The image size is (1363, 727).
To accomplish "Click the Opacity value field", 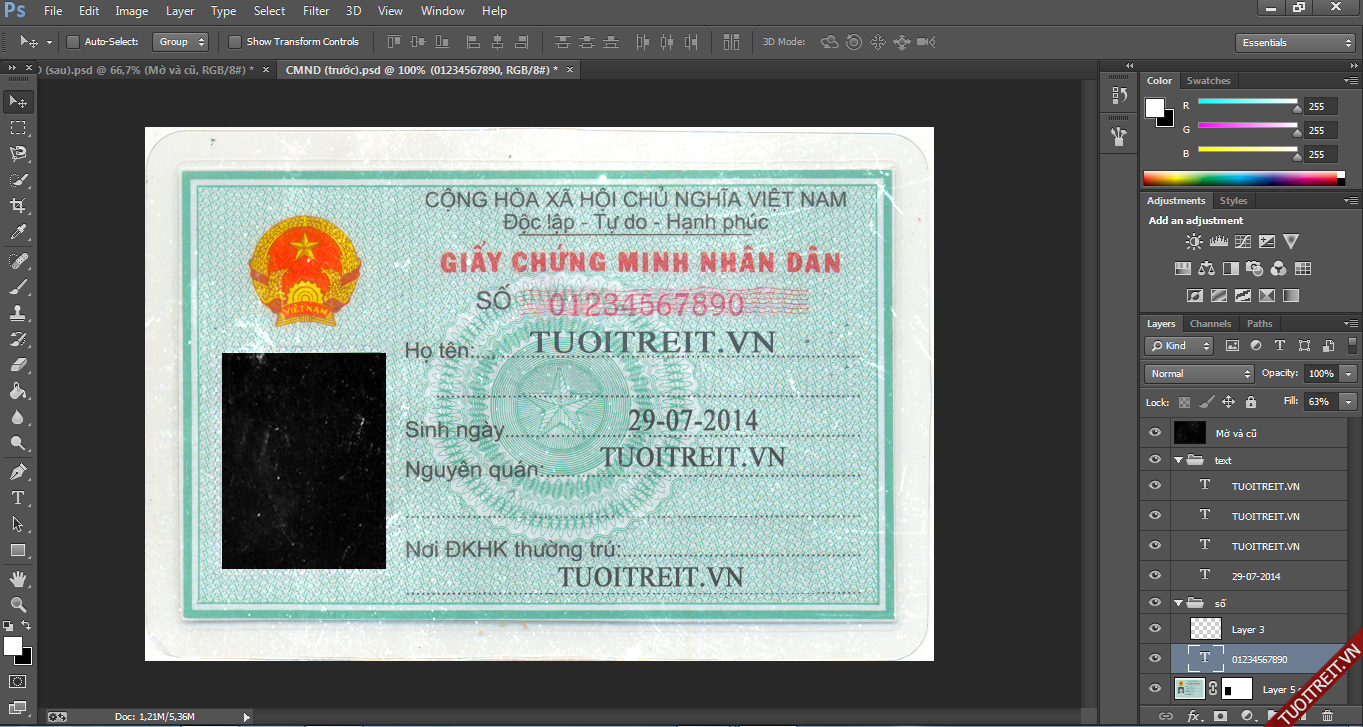I will point(1321,373).
